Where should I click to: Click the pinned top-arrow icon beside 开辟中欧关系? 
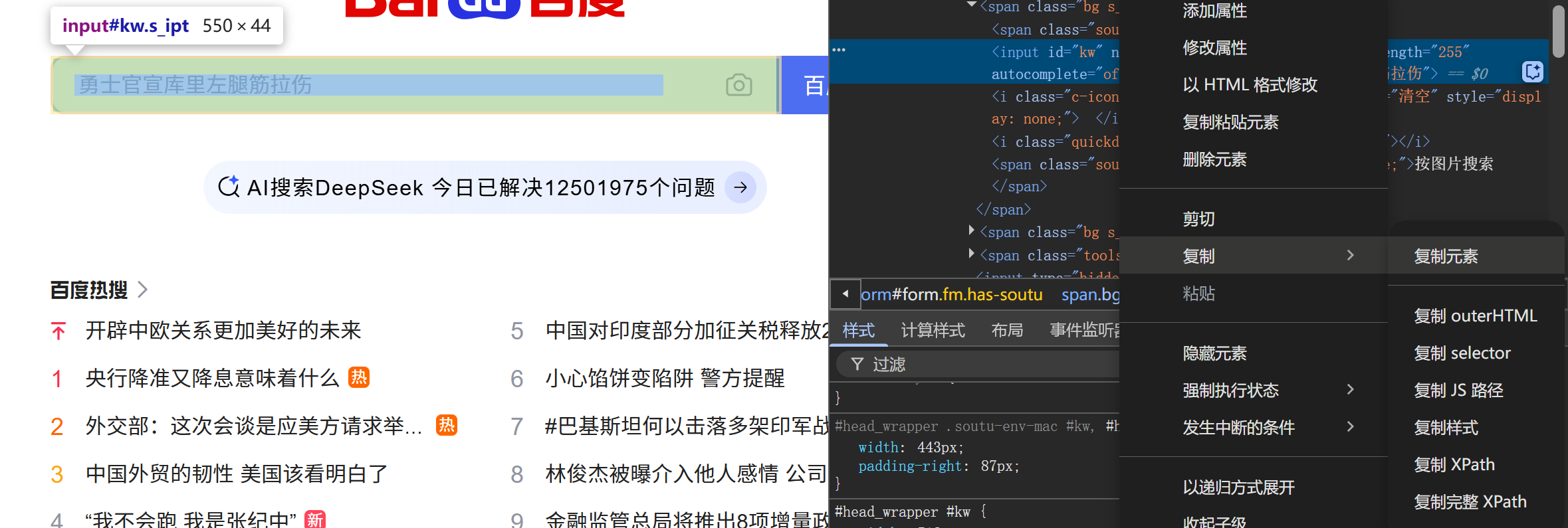coord(58,331)
